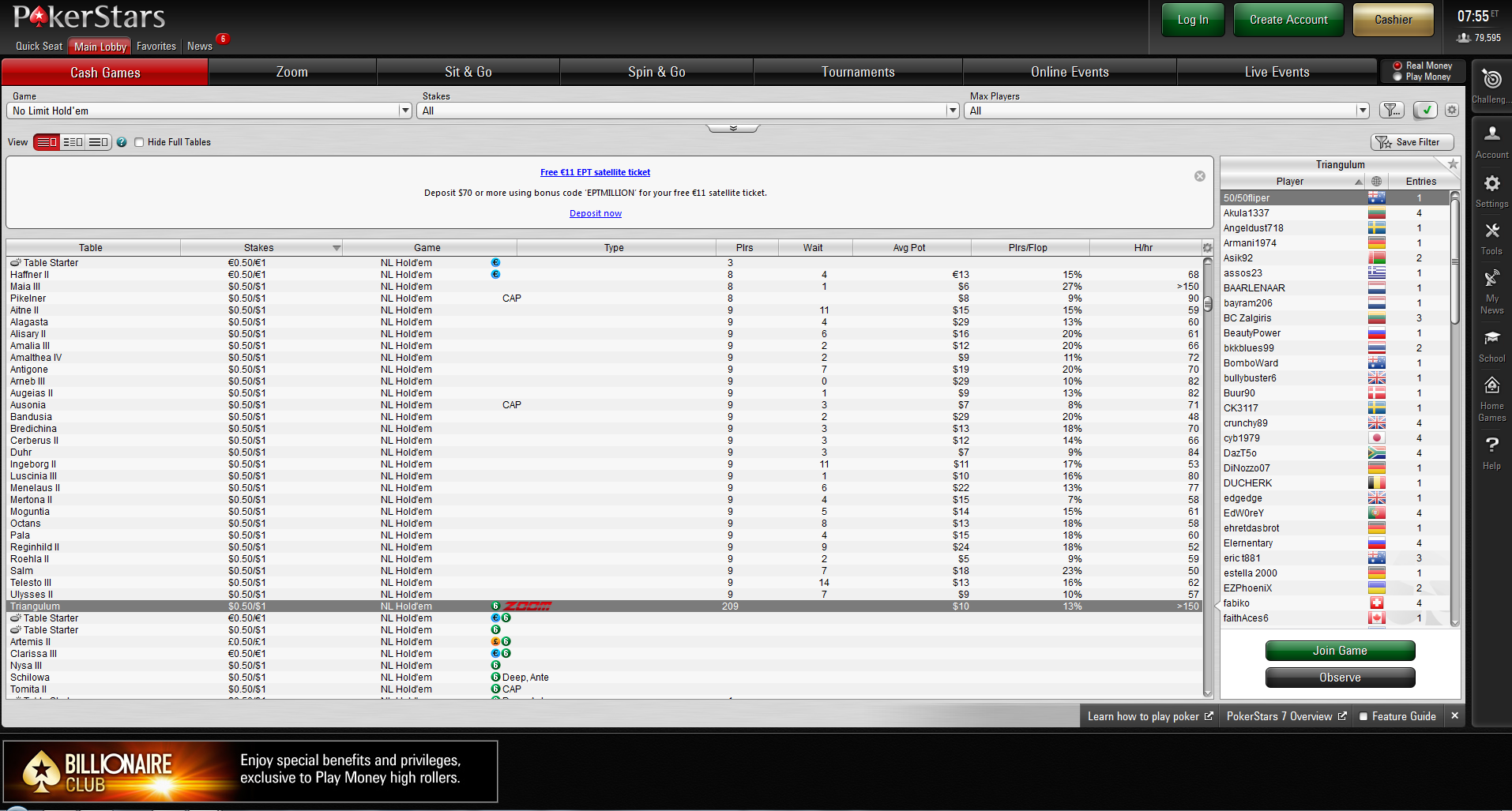Viewport: 1512px width, 811px height.
Task: Open the Learn how to play poker link
Action: (x=1150, y=716)
